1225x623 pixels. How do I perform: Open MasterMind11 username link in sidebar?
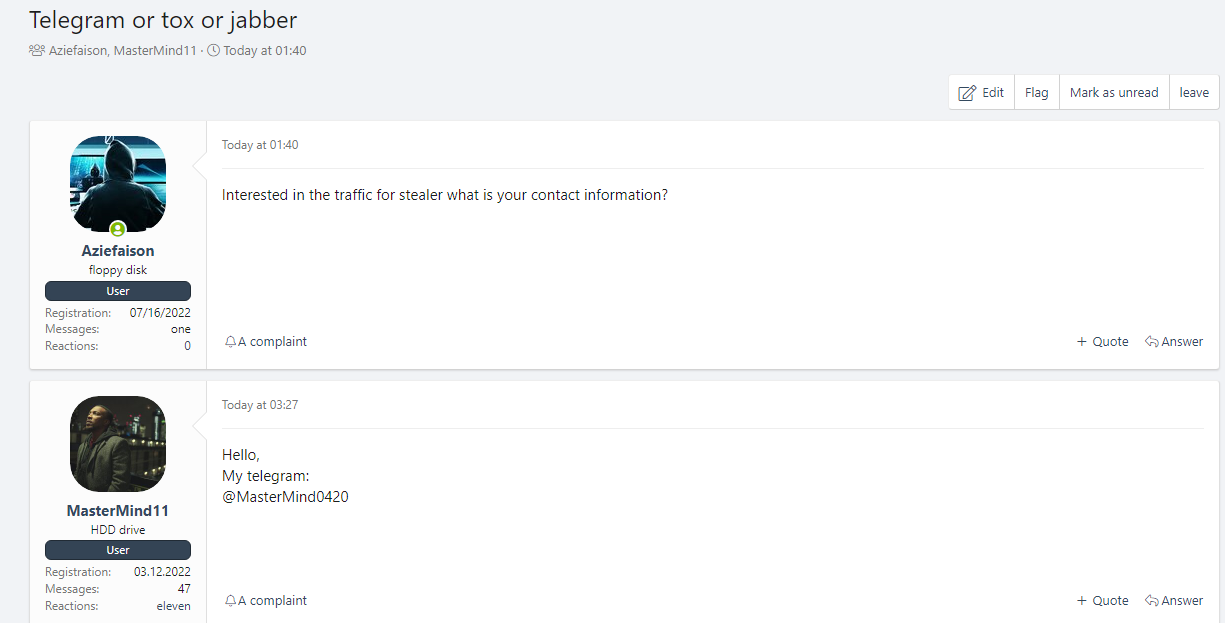[118, 511]
